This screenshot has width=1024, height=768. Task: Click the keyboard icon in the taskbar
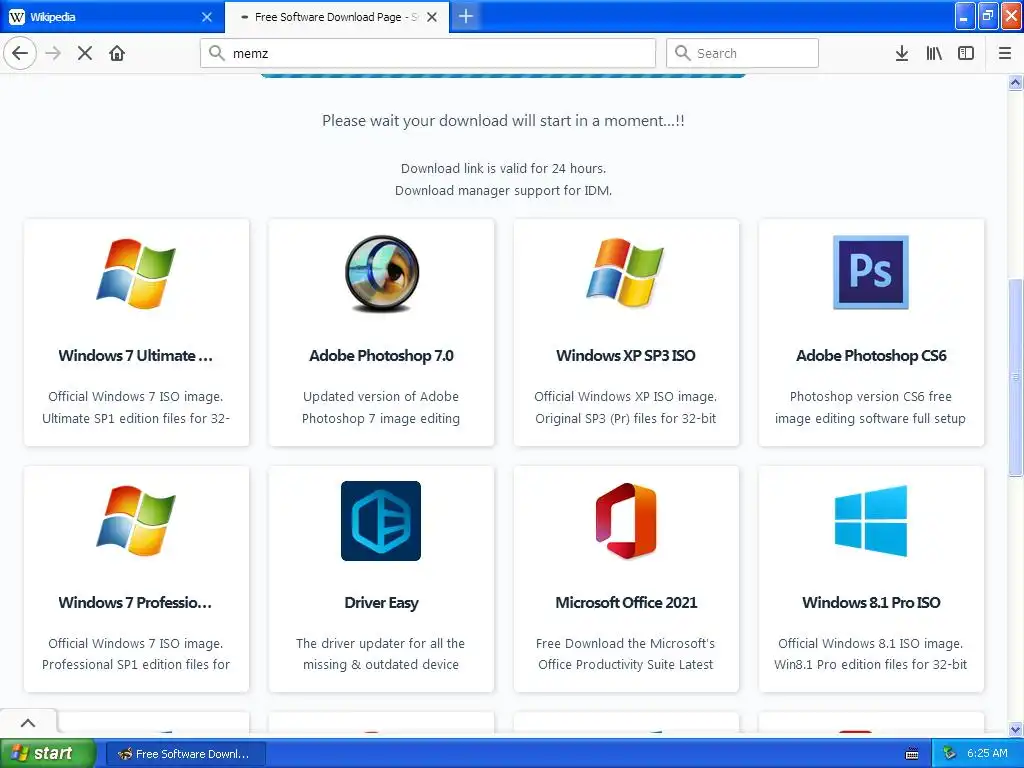[912, 754]
